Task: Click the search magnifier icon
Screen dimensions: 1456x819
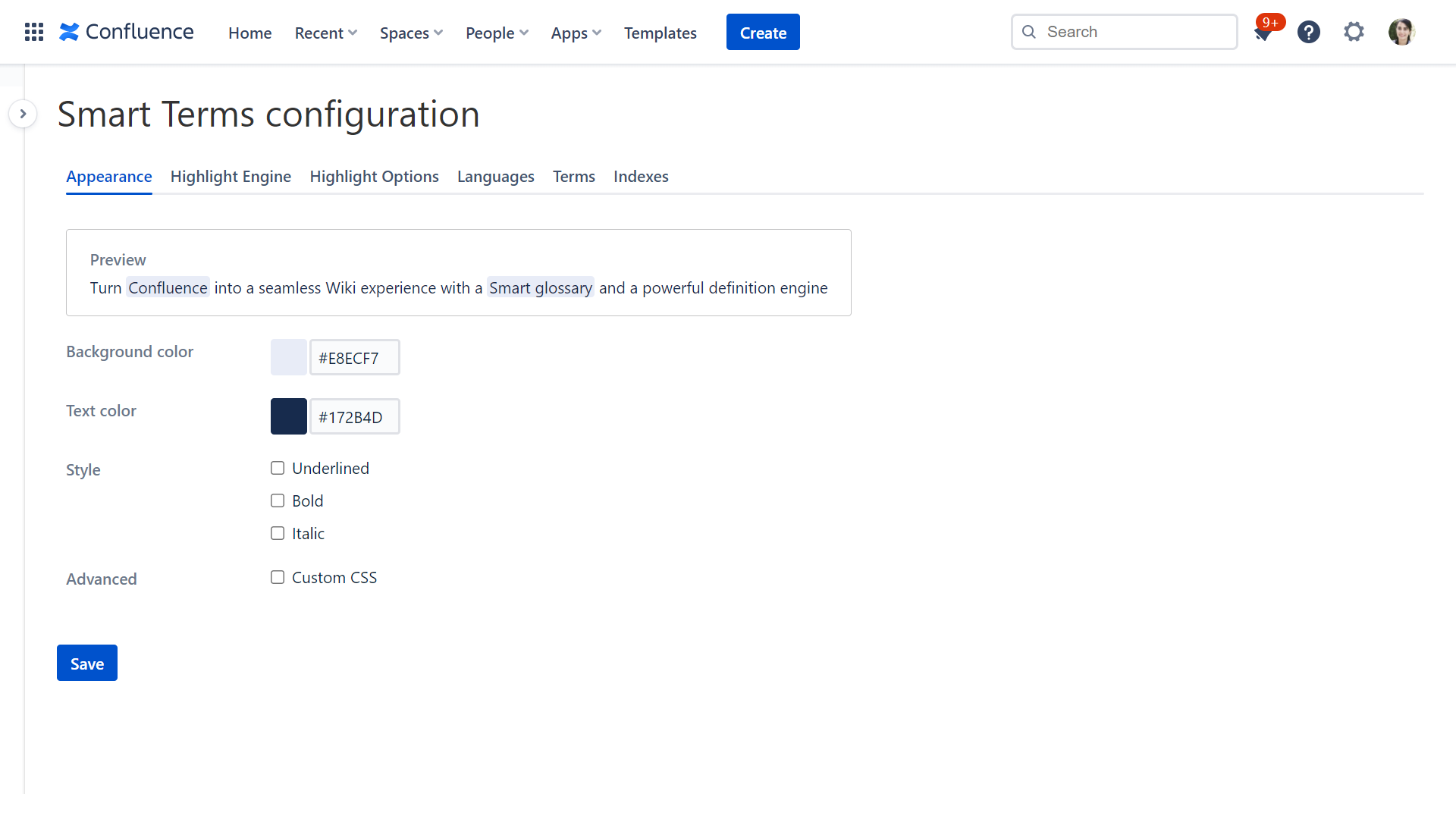Action: click(1029, 32)
